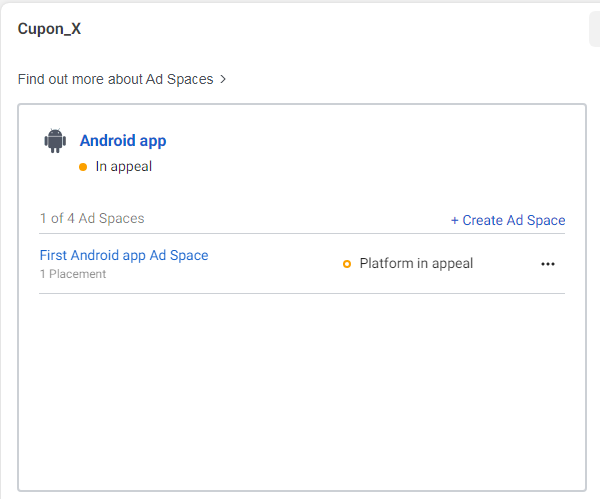600x499 pixels.
Task: Open the three-dot menu for the Ad Space
Action: [x=548, y=264]
